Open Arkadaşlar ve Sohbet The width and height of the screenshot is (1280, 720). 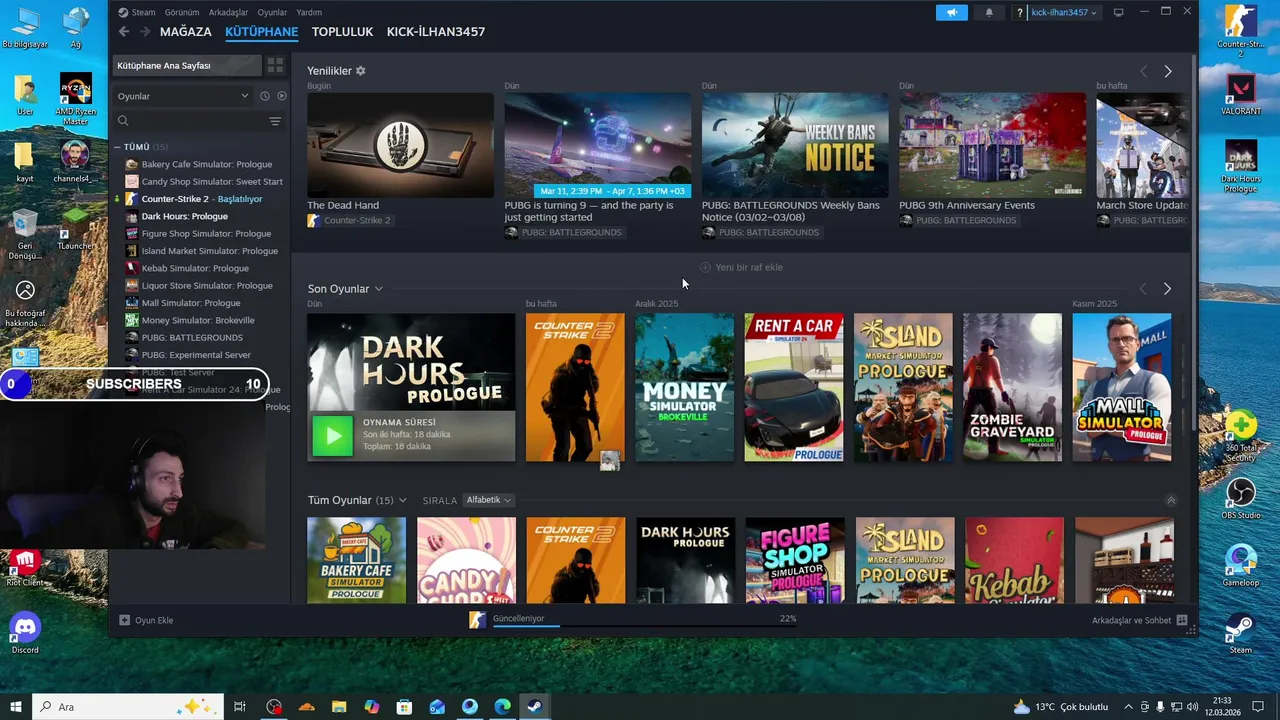pyautogui.click(x=1139, y=620)
